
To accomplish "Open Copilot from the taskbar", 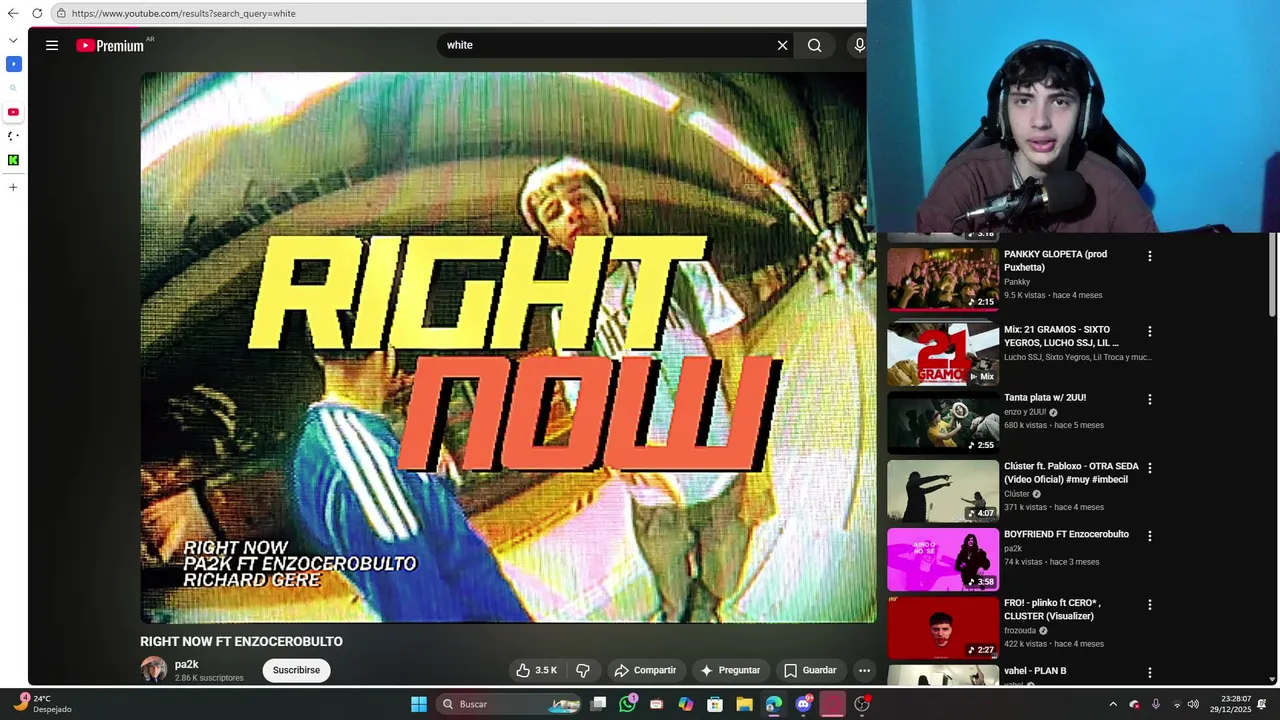I will tap(686, 704).
